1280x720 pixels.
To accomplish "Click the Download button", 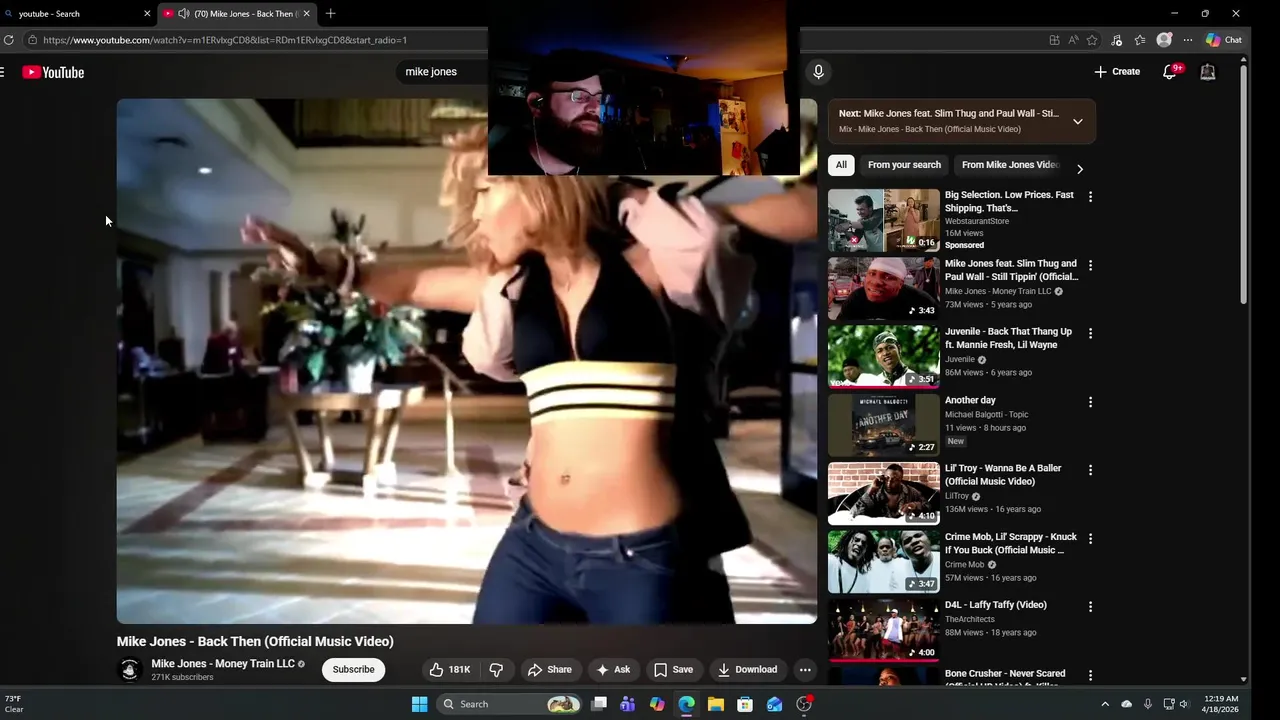I will pyautogui.click(x=747, y=670).
